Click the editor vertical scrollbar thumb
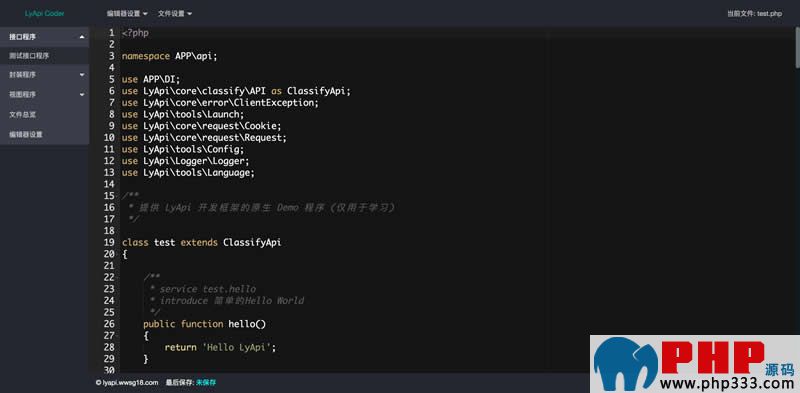 coord(797,47)
